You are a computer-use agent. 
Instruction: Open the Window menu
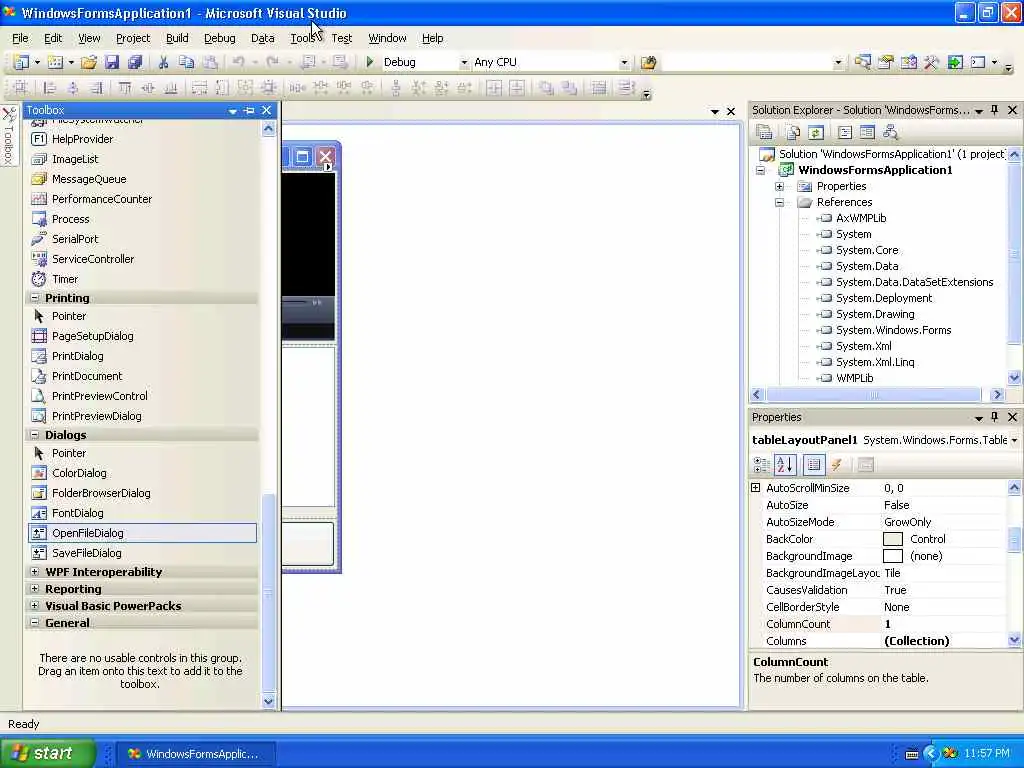pos(387,39)
